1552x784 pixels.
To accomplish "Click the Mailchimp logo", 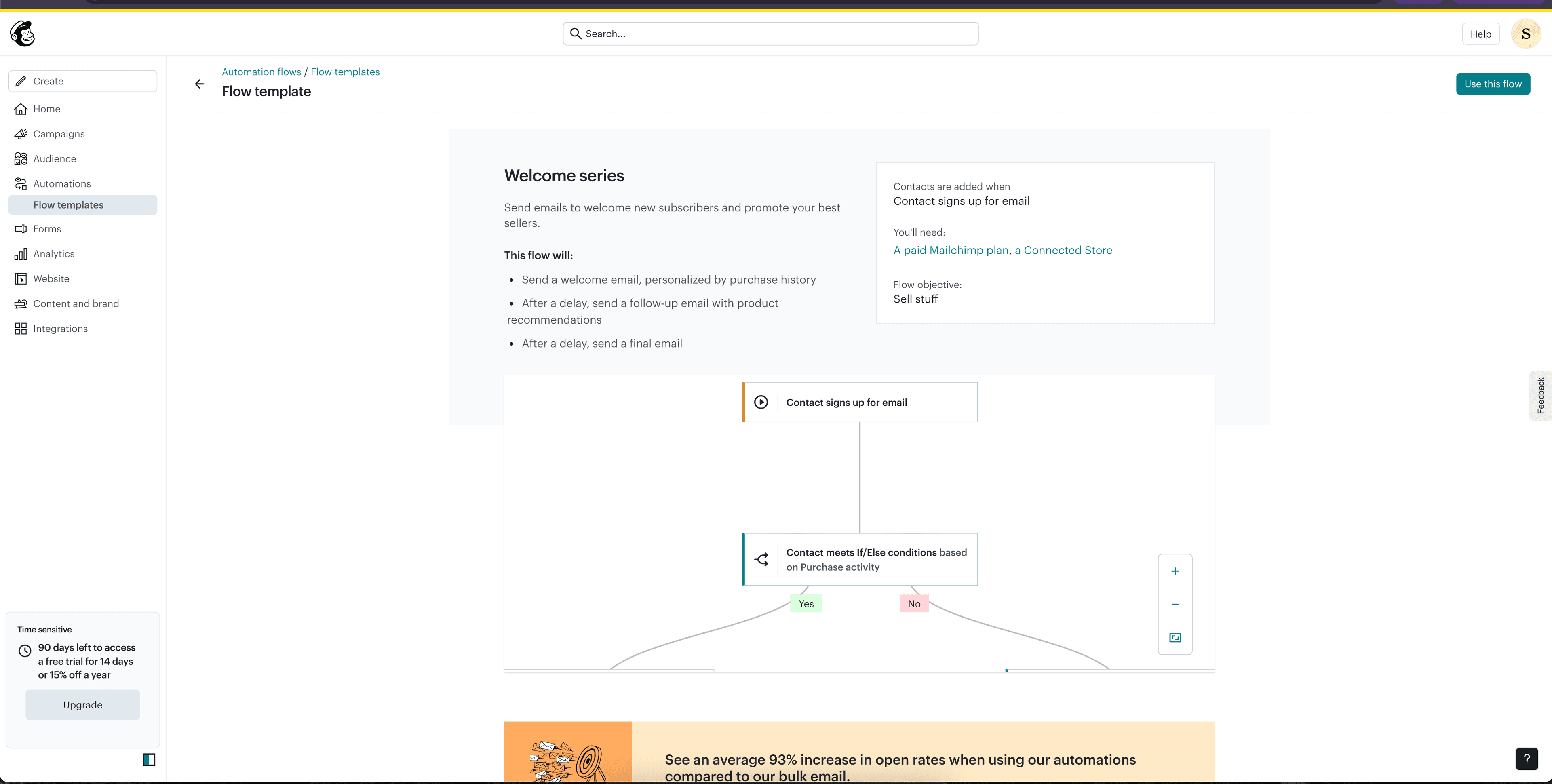I will tap(22, 33).
